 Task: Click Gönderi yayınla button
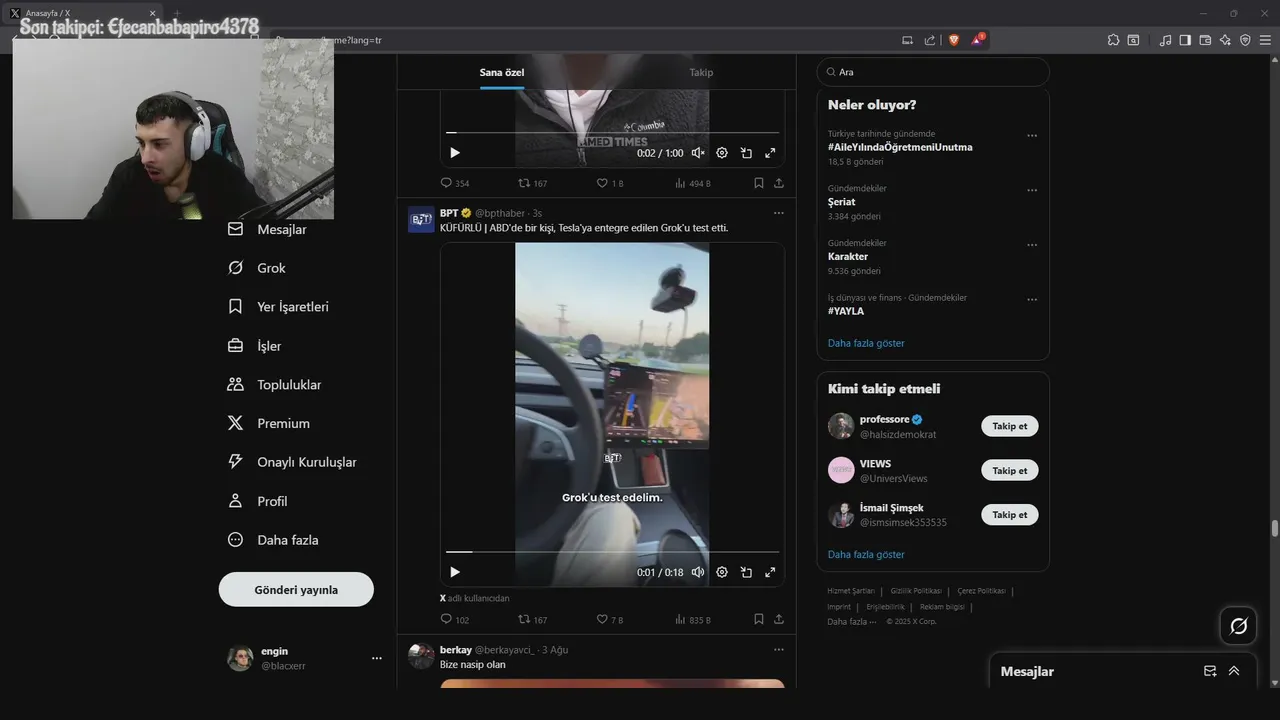[296, 589]
